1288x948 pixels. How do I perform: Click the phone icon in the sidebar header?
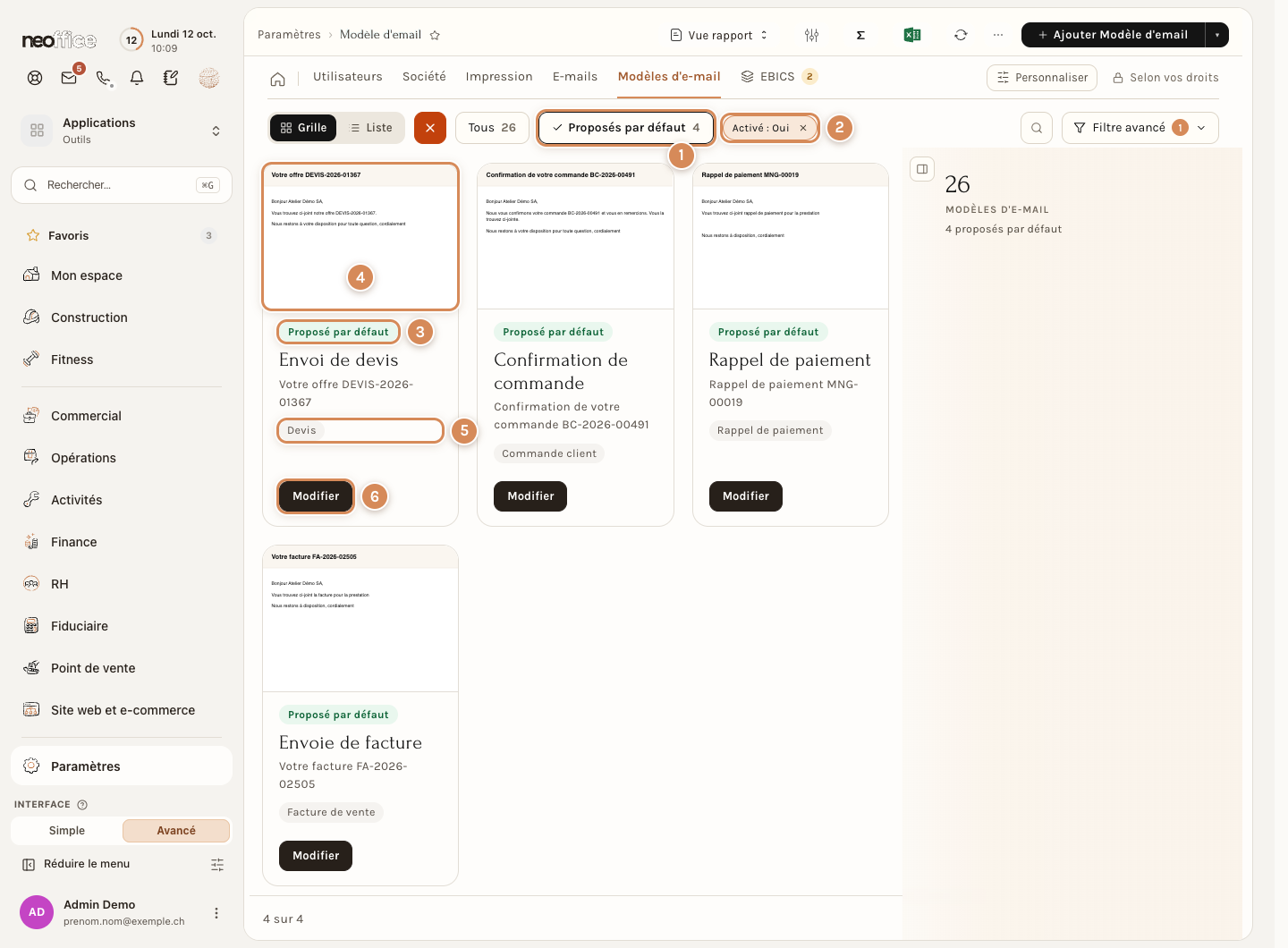[104, 78]
